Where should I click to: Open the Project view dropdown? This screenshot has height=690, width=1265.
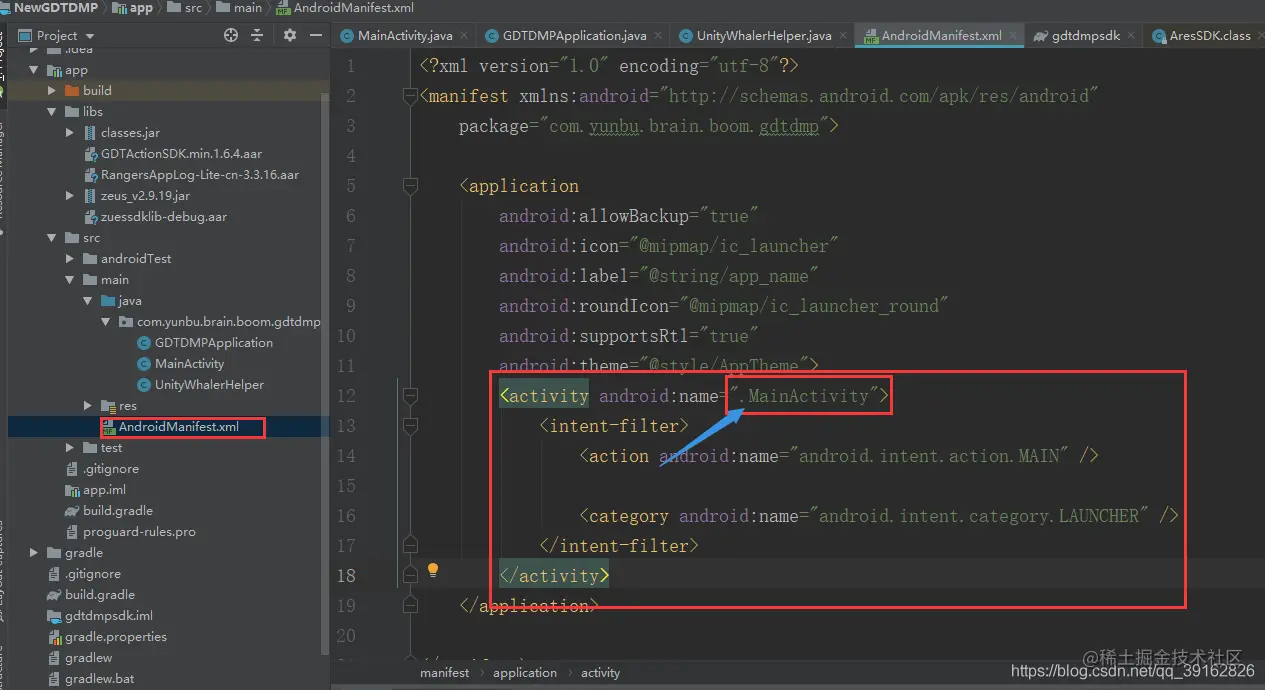[57, 35]
